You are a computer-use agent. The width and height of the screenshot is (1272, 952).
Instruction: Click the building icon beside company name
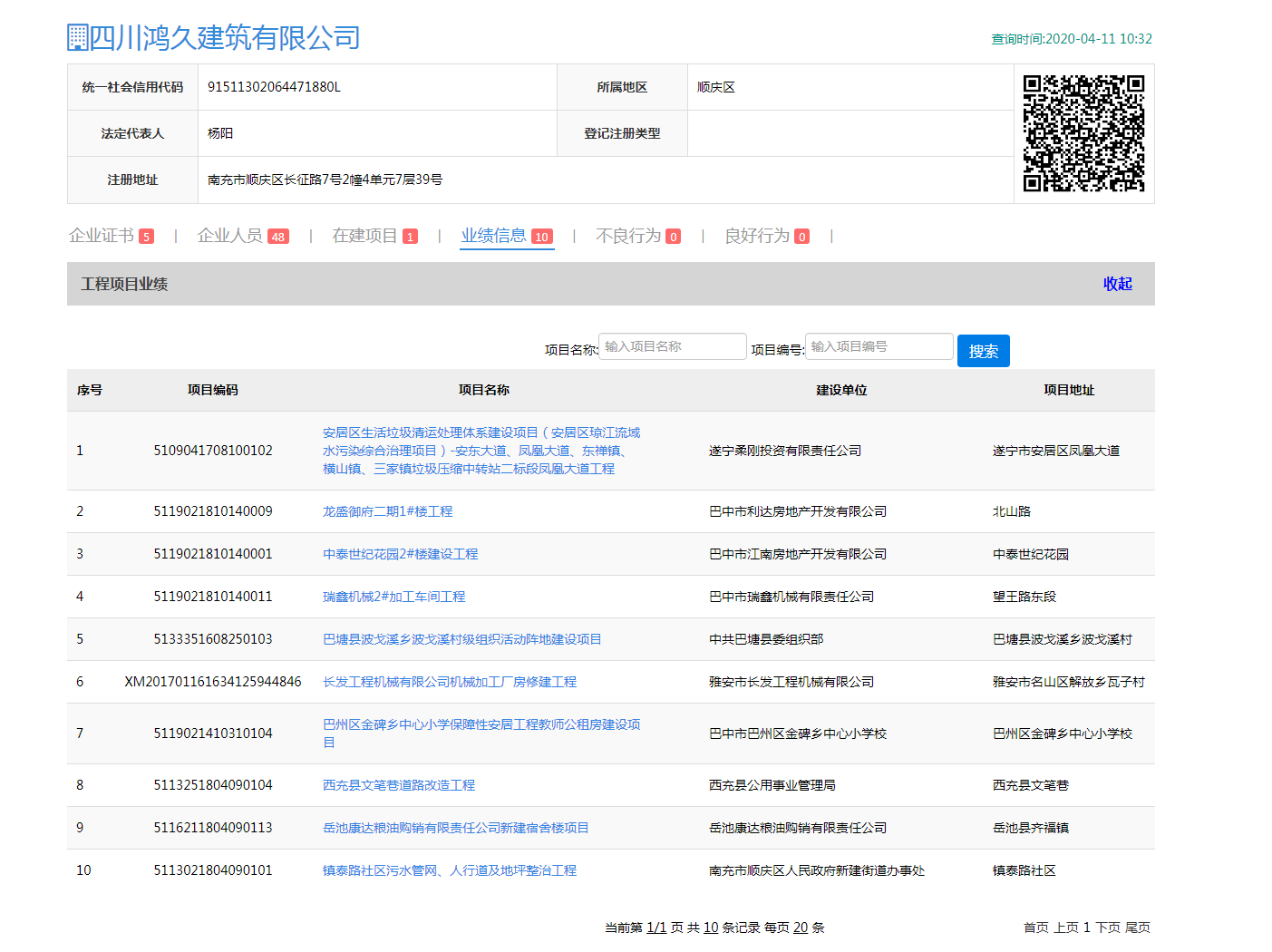78,37
